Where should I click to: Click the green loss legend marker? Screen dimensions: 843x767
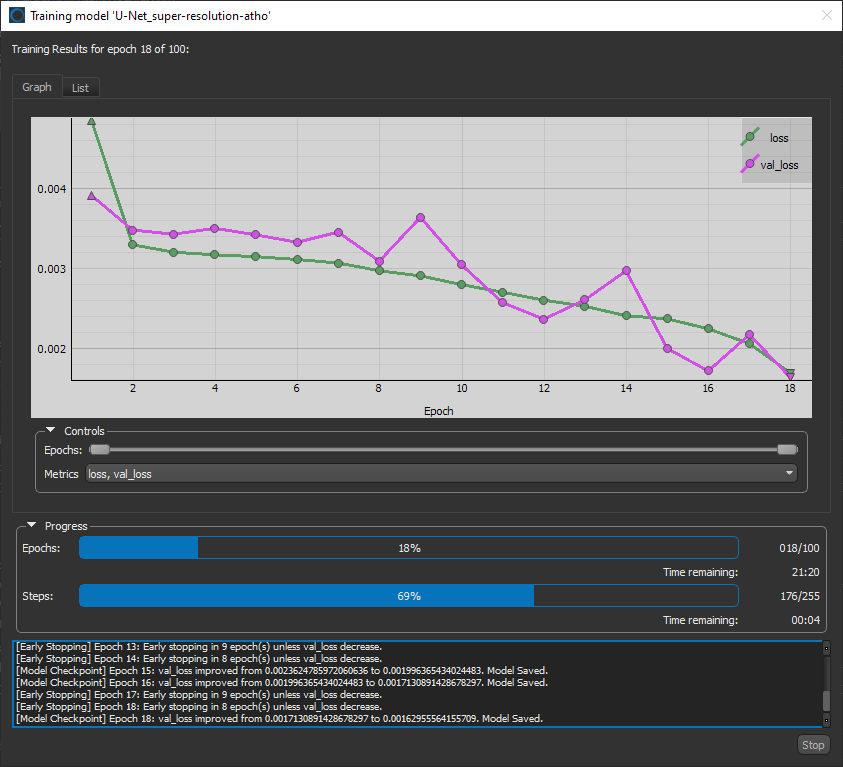pos(750,137)
